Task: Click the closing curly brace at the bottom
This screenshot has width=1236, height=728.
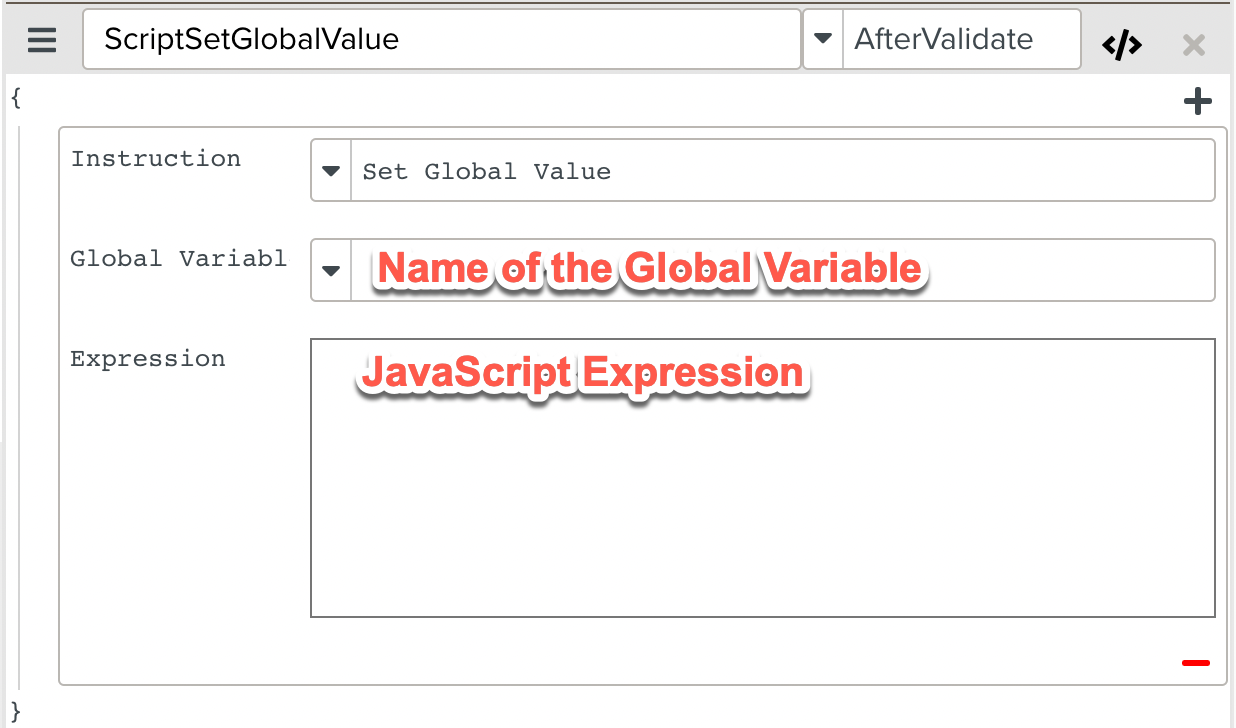Action: tap(14, 710)
